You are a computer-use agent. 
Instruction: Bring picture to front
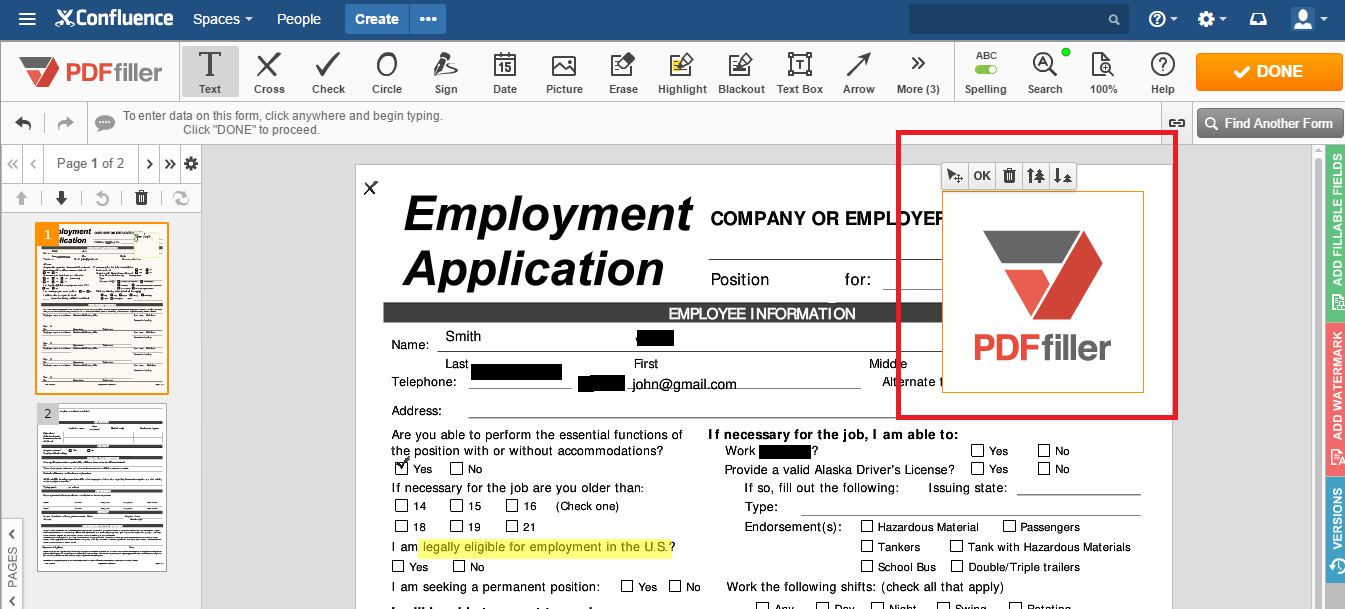1036,176
